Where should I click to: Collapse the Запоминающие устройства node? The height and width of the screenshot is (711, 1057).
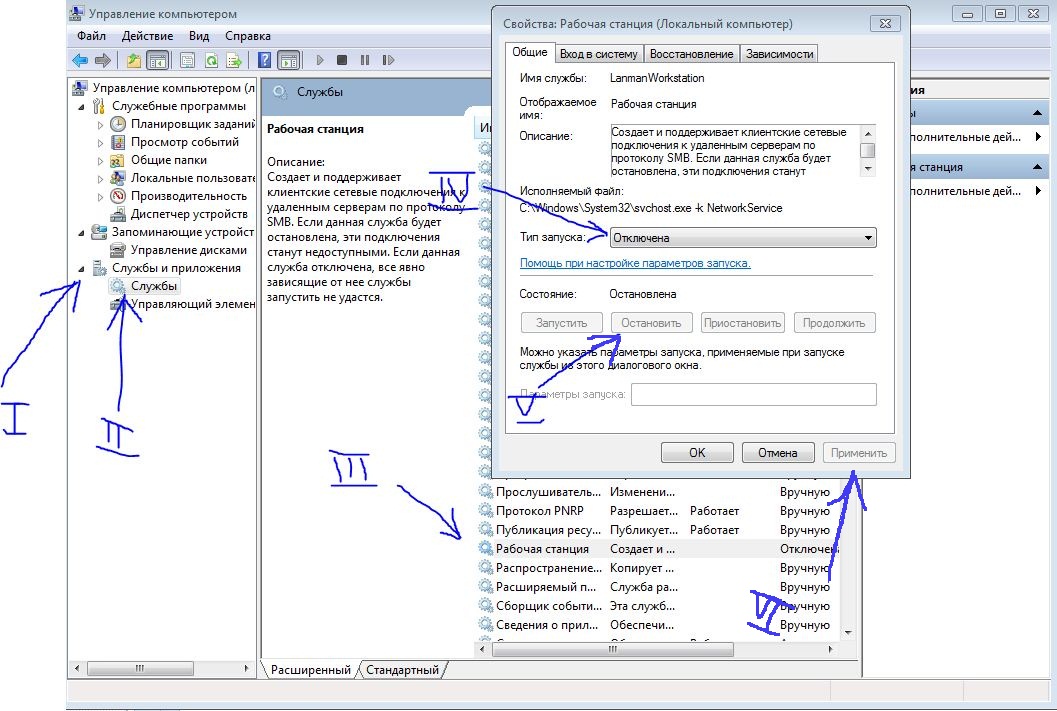(82, 233)
